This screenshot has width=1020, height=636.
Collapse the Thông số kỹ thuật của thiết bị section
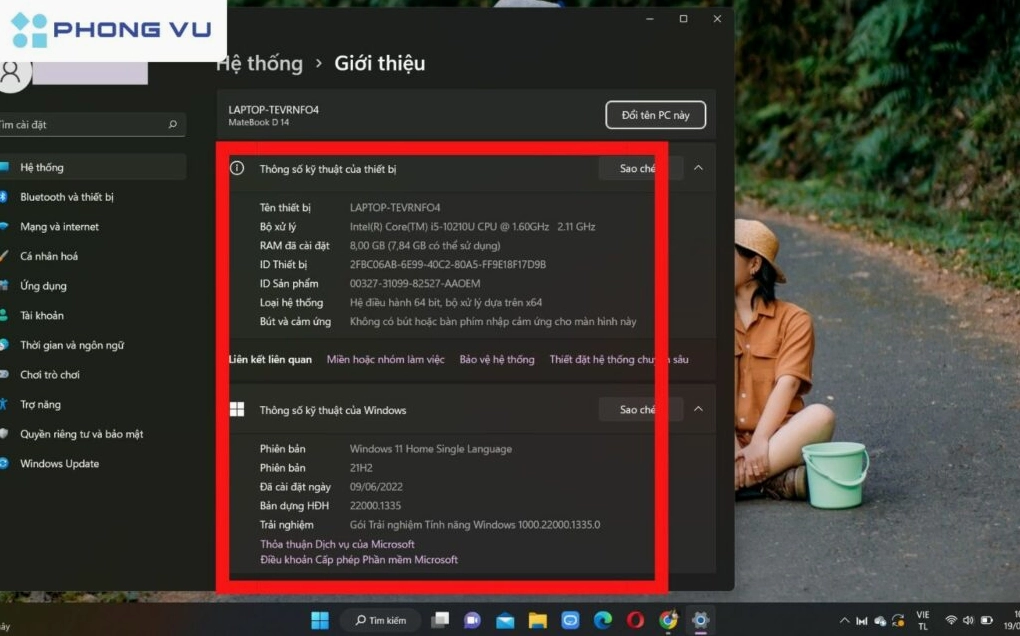coord(698,168)
